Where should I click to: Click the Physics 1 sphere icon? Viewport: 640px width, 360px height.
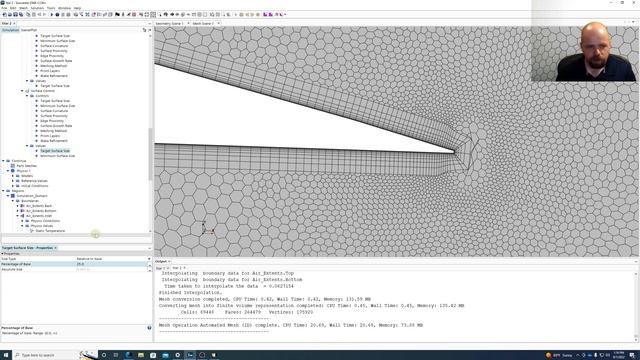13,171
